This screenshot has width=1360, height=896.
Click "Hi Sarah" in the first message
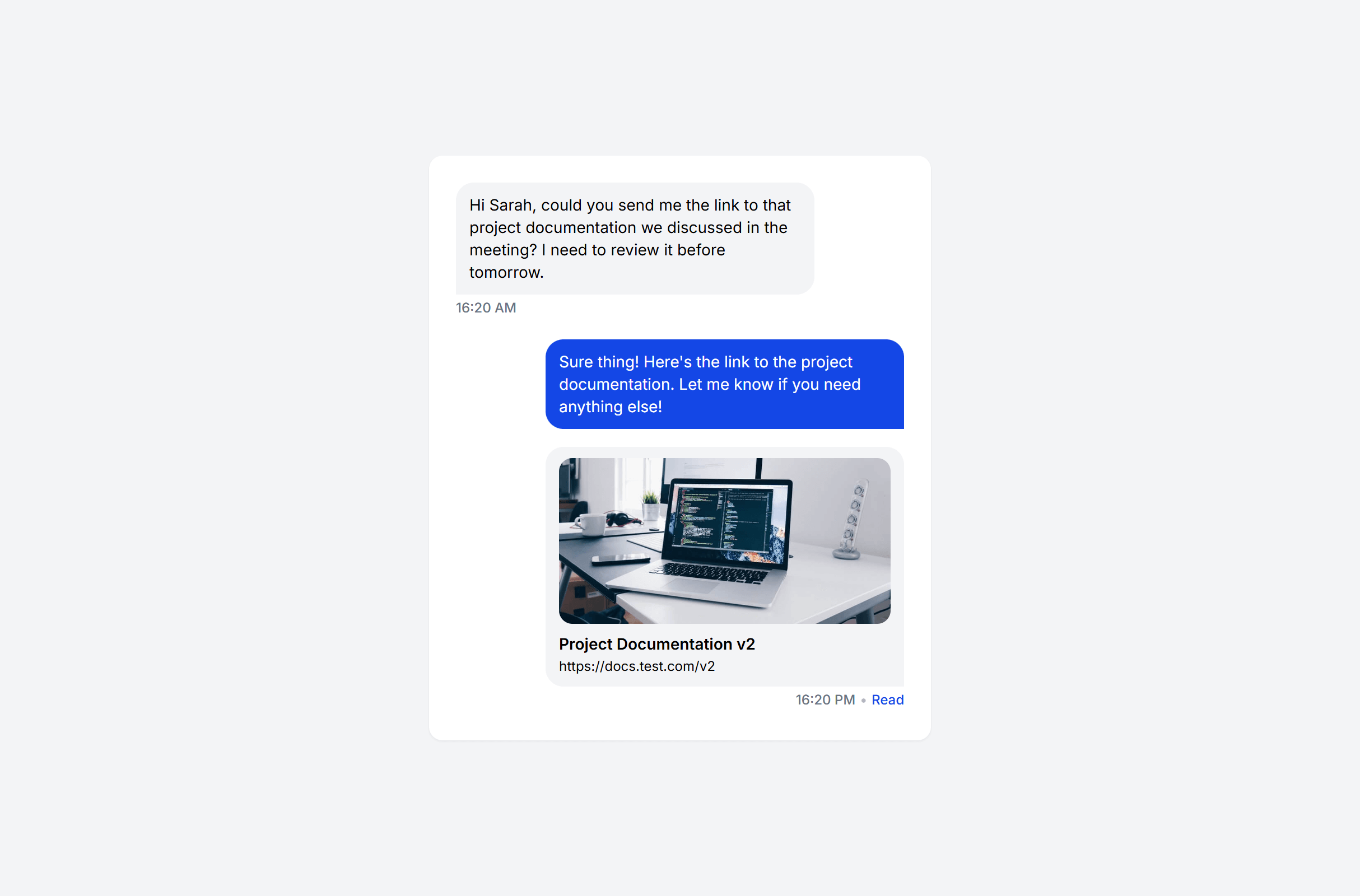tap(500, 205)
